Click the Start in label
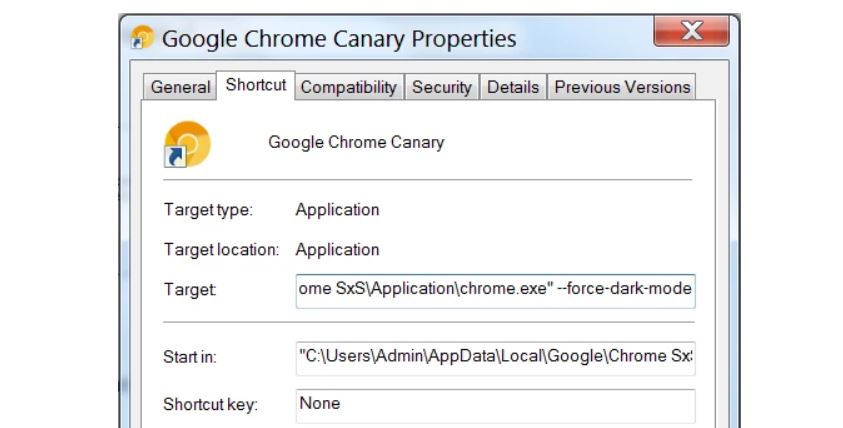The height and width of the screenshot is (428, 843). click(190, 357)
